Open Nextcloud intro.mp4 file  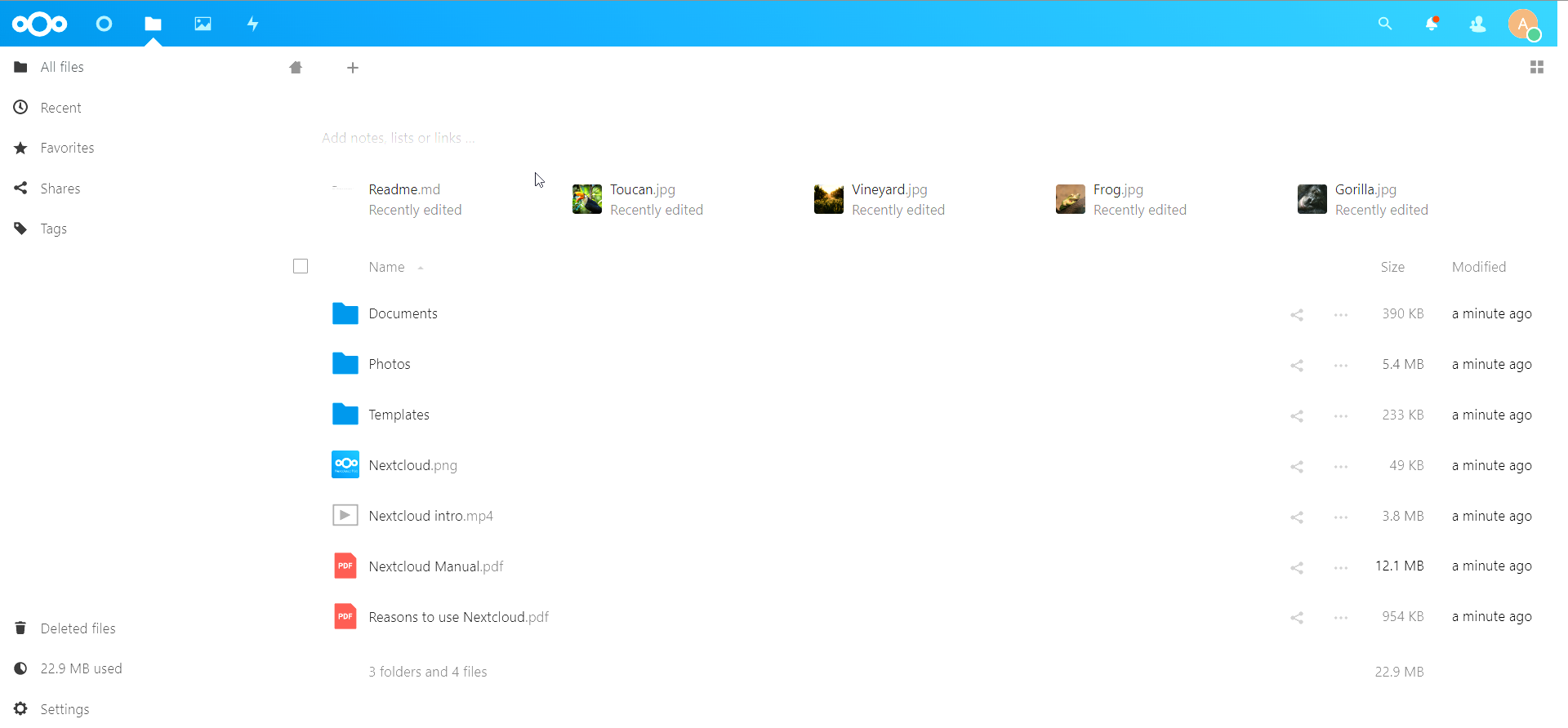[x=430, y=516]
